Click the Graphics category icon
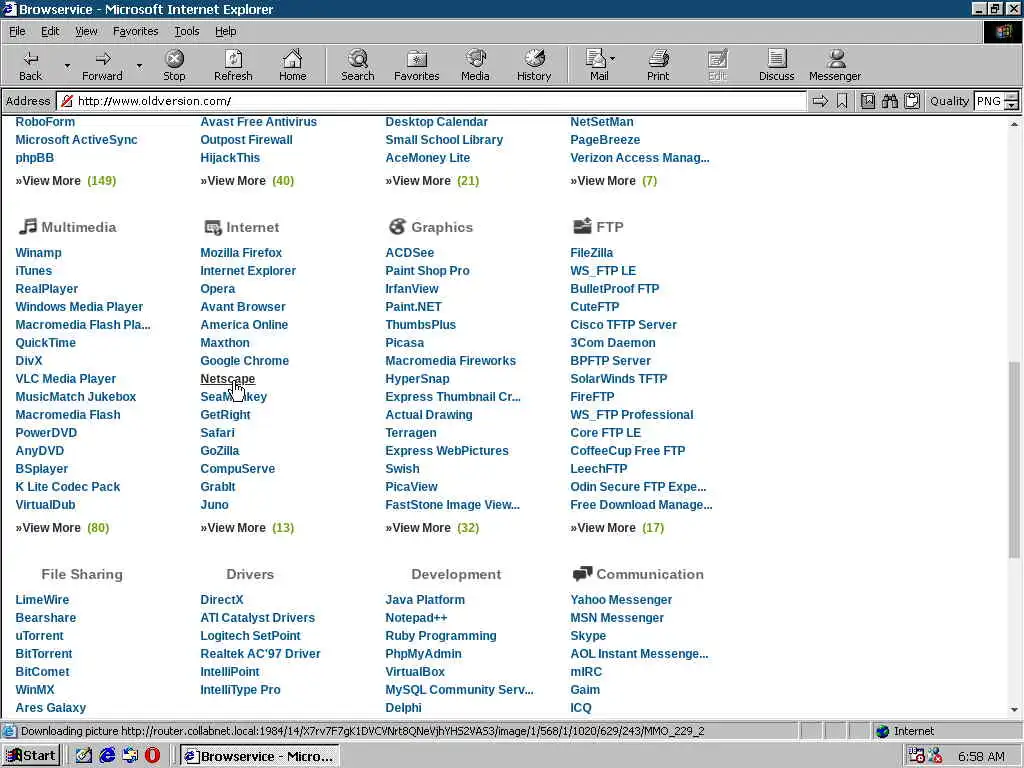Screen dimensions: 1024x768 tap(397, 227)
